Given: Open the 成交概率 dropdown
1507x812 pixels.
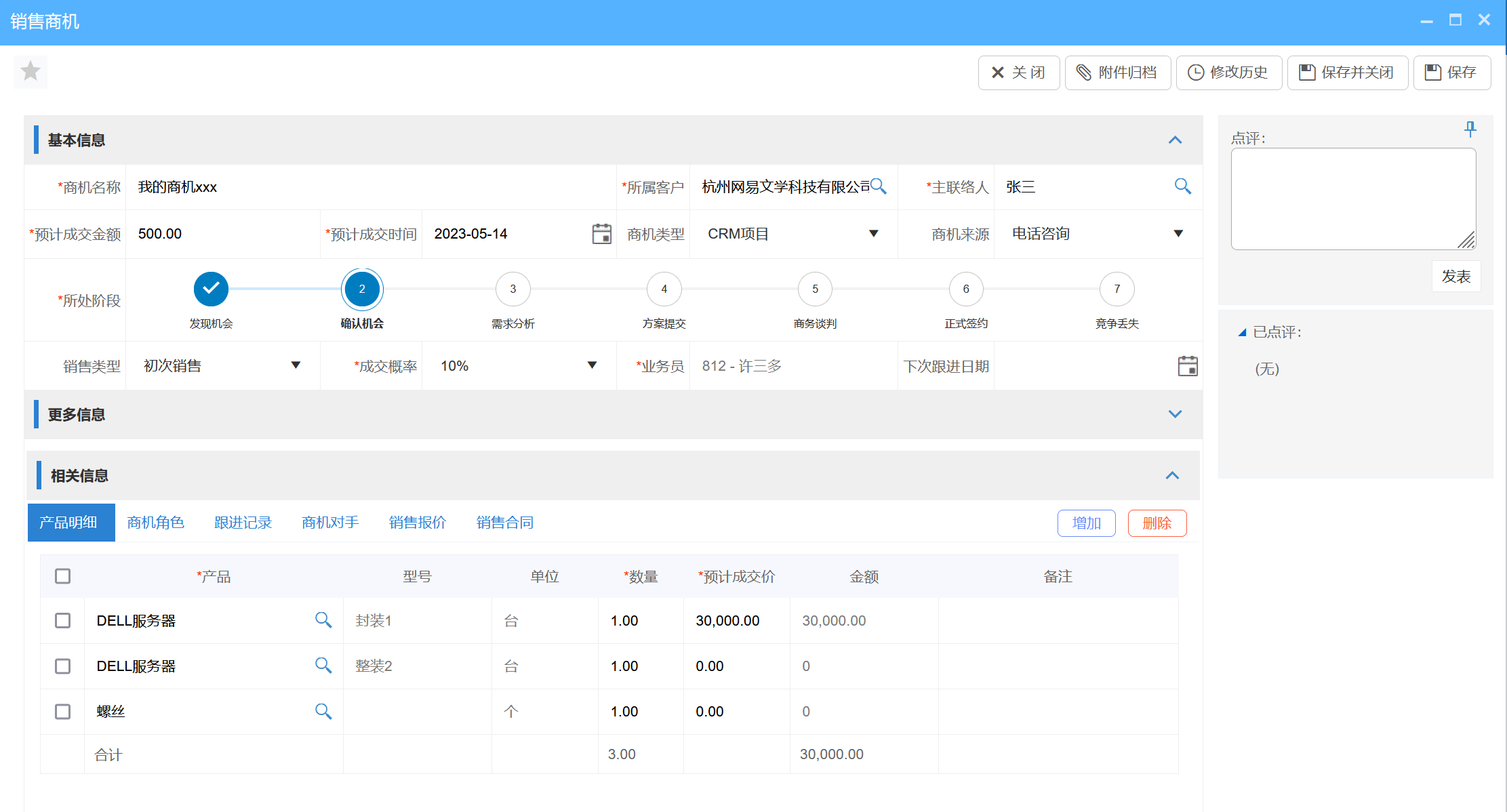Looking at the screenshot, I should (591, 365).
